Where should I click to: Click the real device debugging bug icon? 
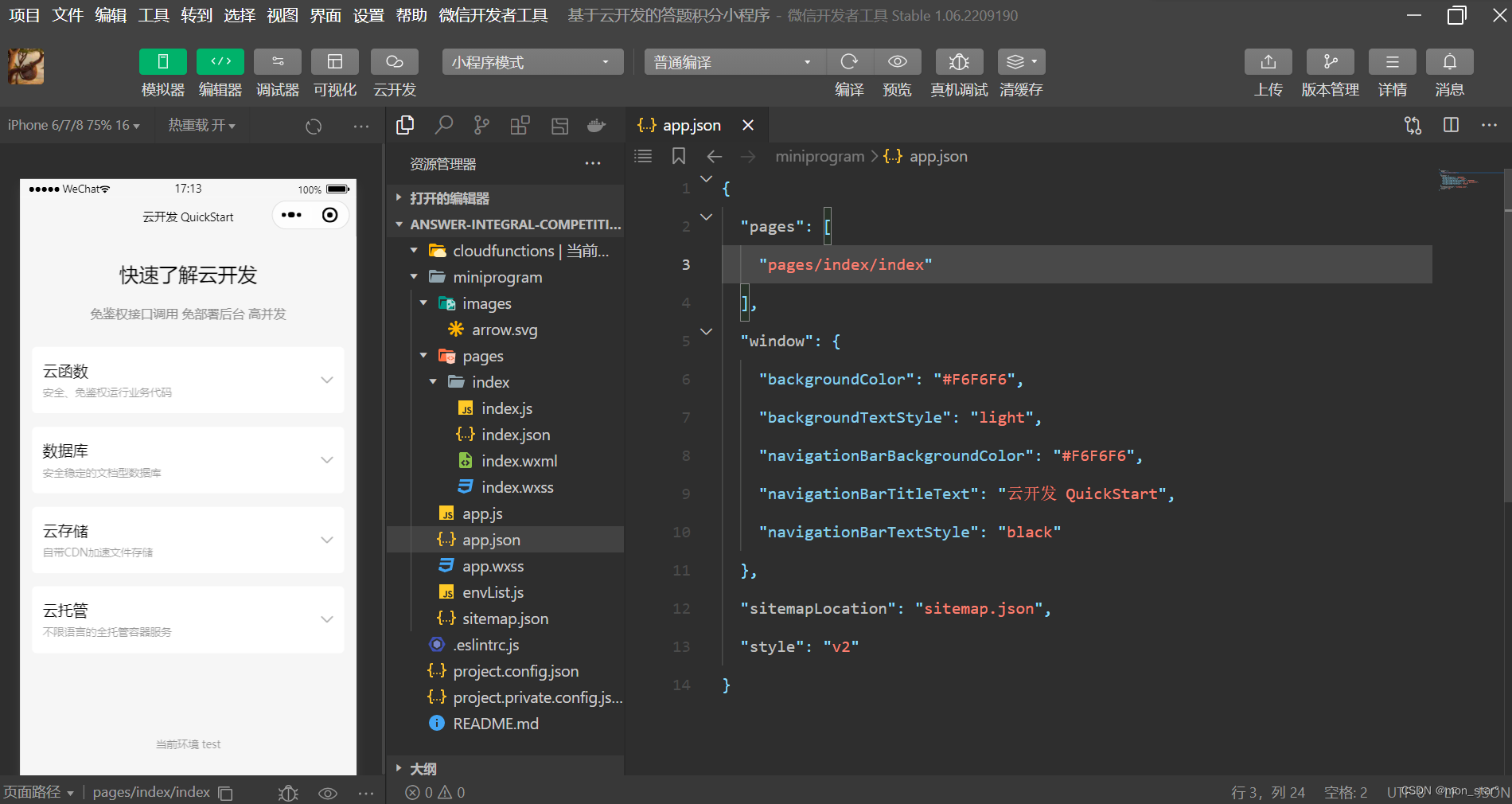[x=959, y=62]
